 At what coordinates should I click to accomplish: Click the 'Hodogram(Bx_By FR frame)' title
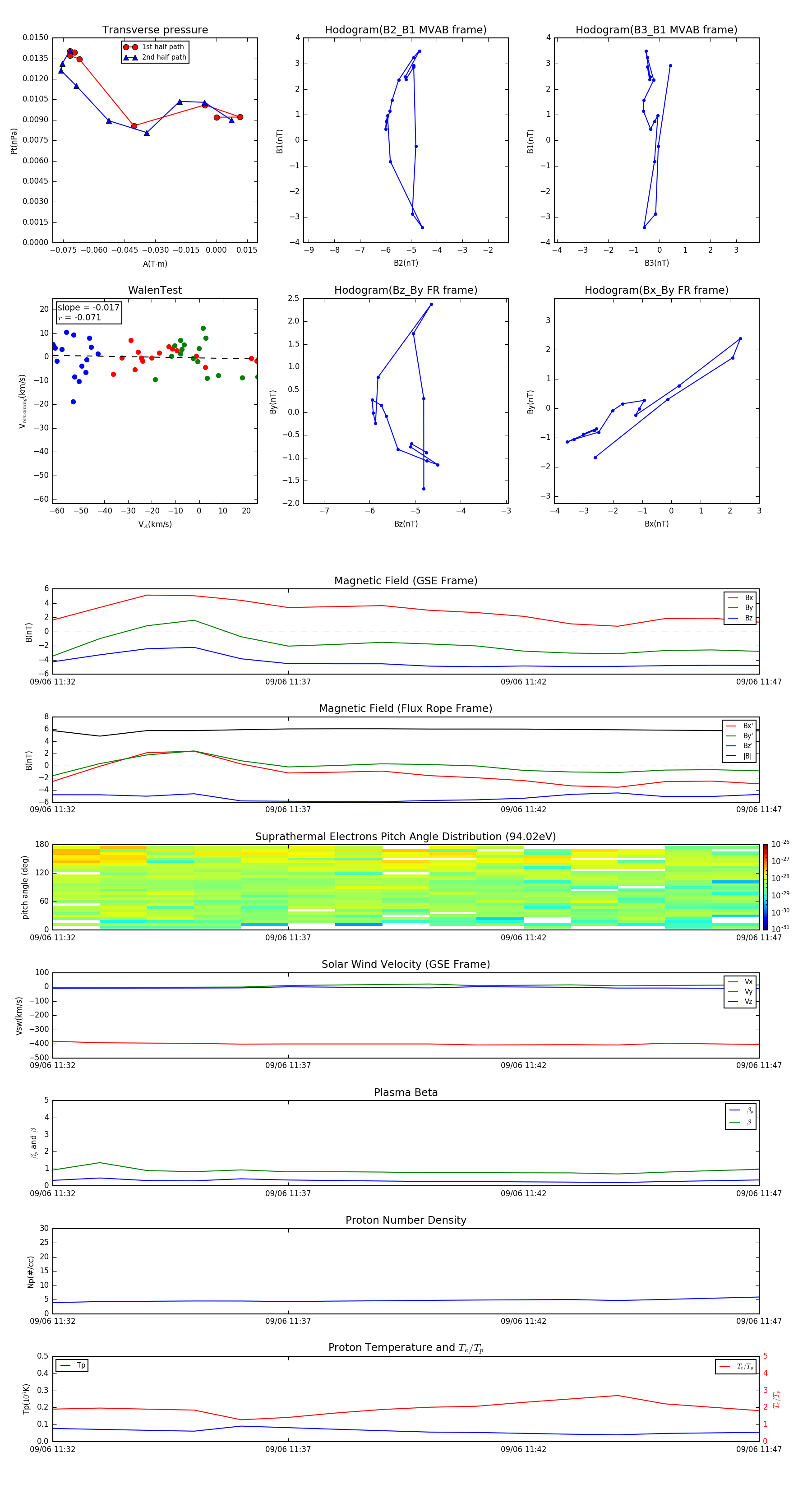(x=656, y=290)
